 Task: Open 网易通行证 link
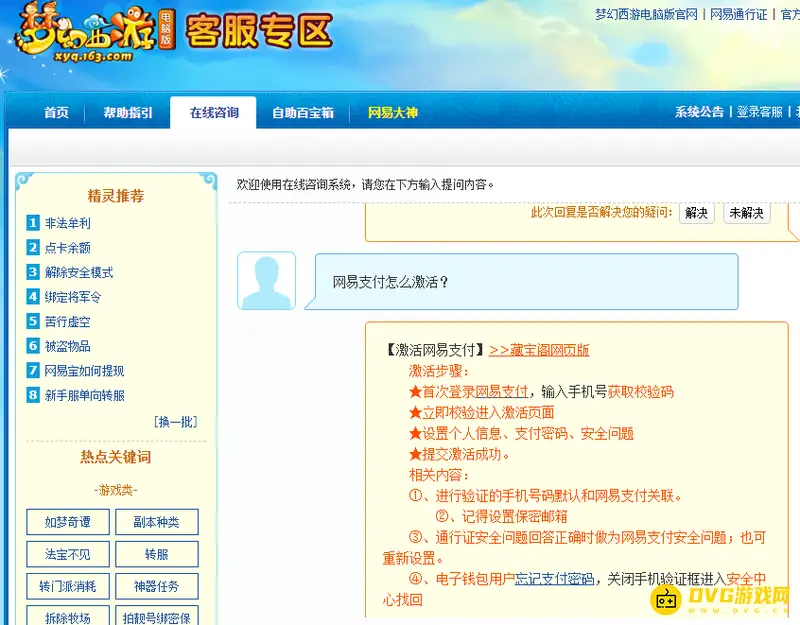(738, 14)
